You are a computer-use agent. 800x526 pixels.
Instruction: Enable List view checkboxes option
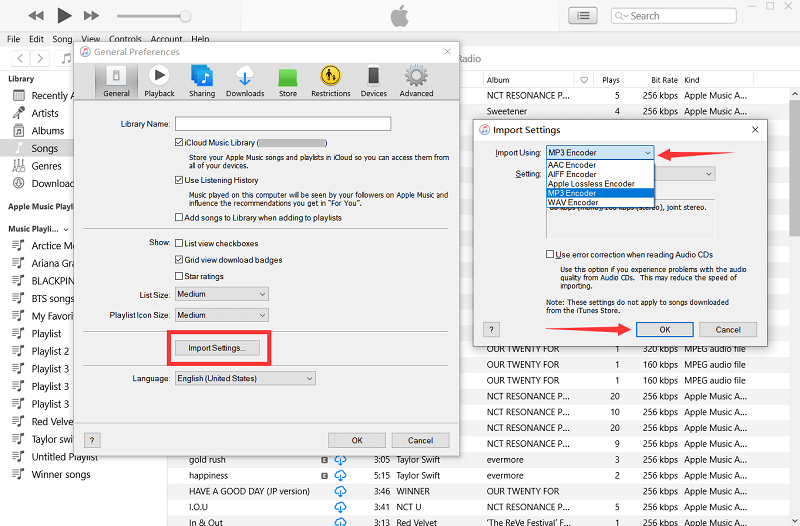179,243
